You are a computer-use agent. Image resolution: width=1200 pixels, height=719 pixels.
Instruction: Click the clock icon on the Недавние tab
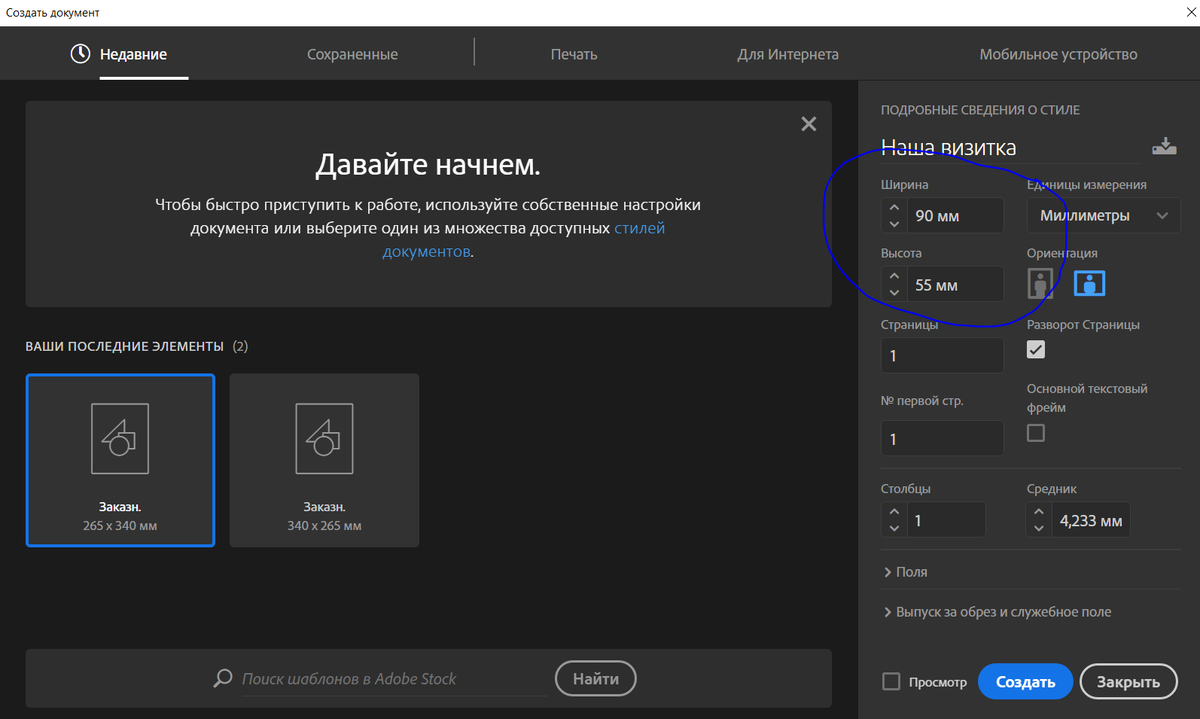80,54
